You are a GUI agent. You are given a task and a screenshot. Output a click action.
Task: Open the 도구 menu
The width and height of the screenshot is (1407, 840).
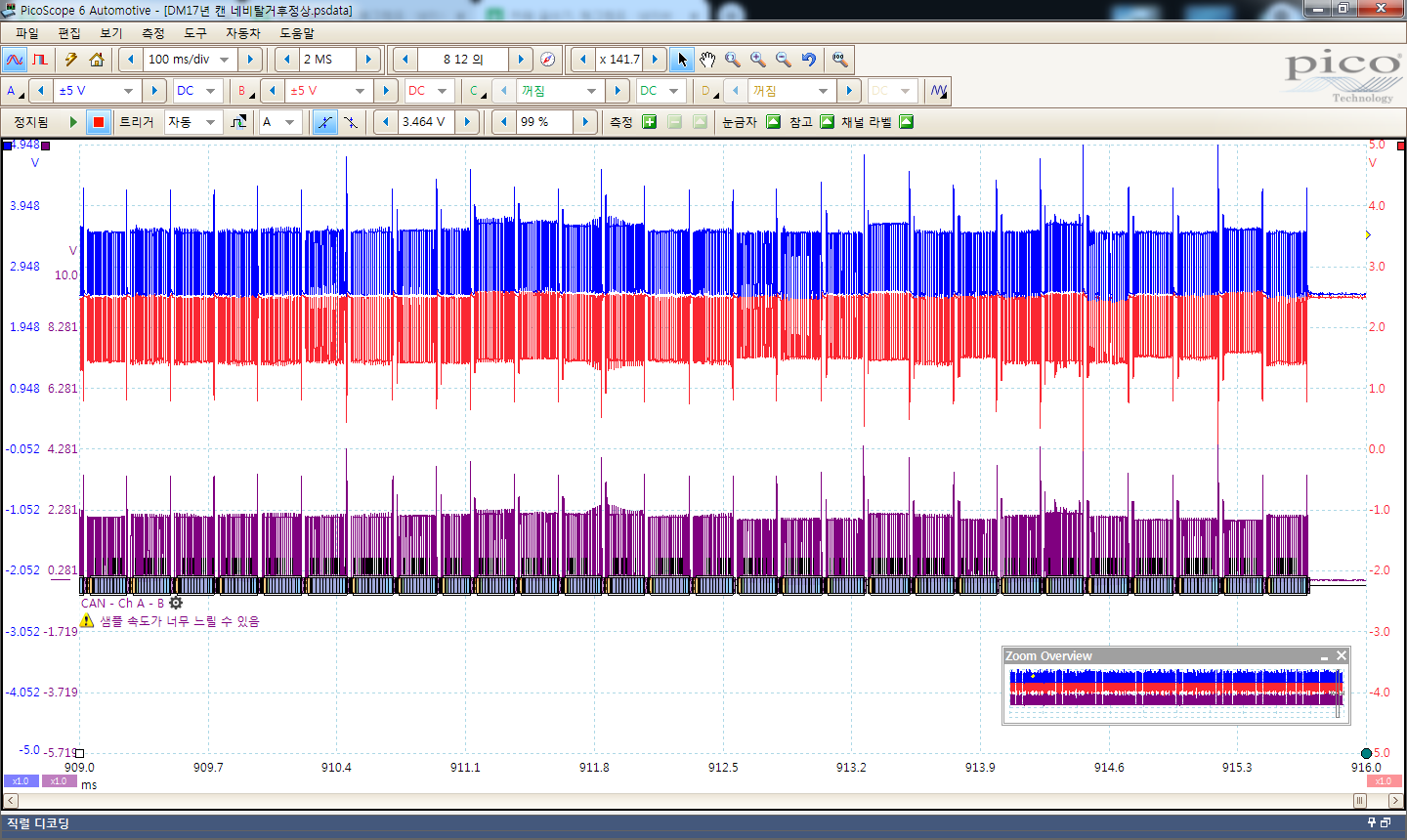195,33
